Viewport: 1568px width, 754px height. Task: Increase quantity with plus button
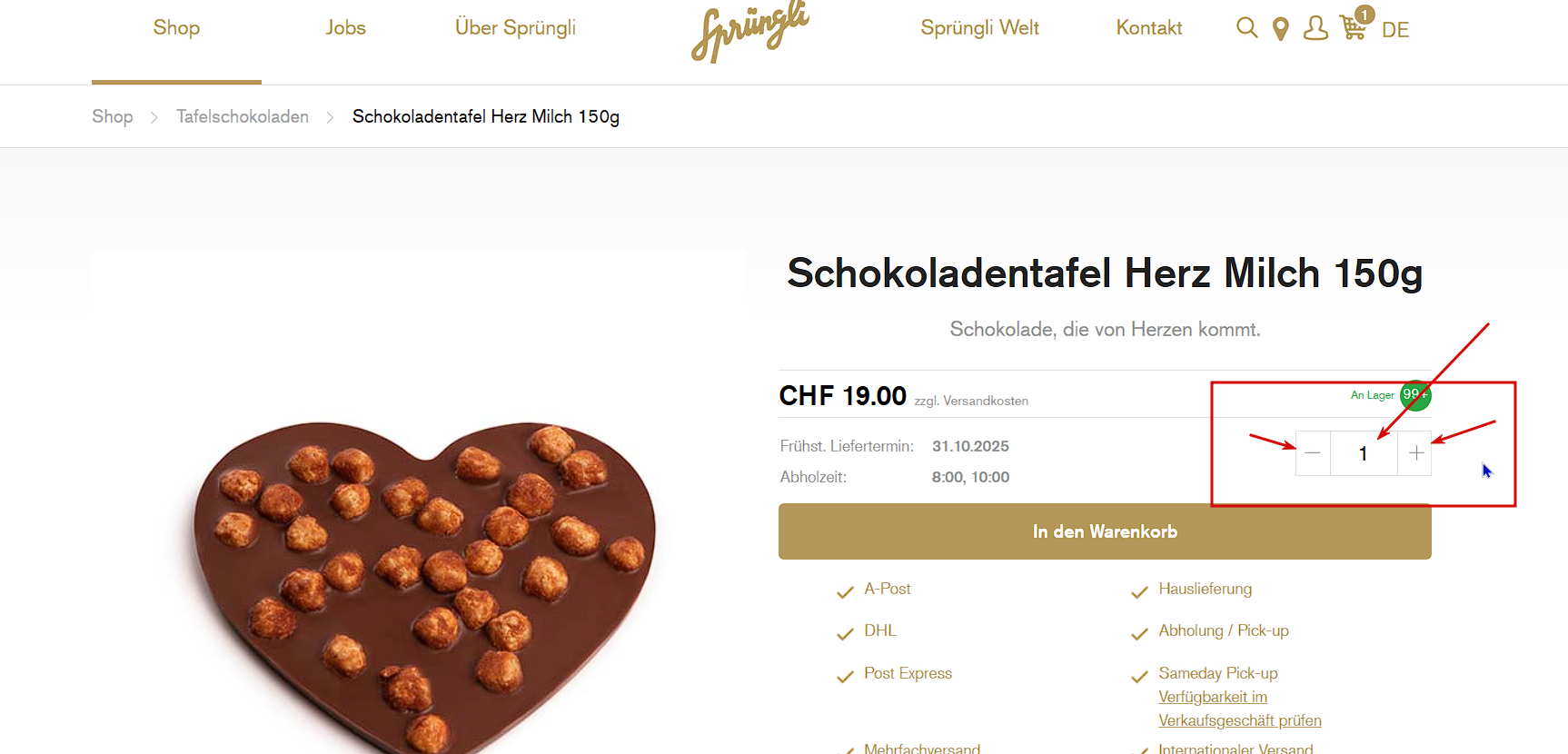pyautogui.click(x=1415, y=452)
